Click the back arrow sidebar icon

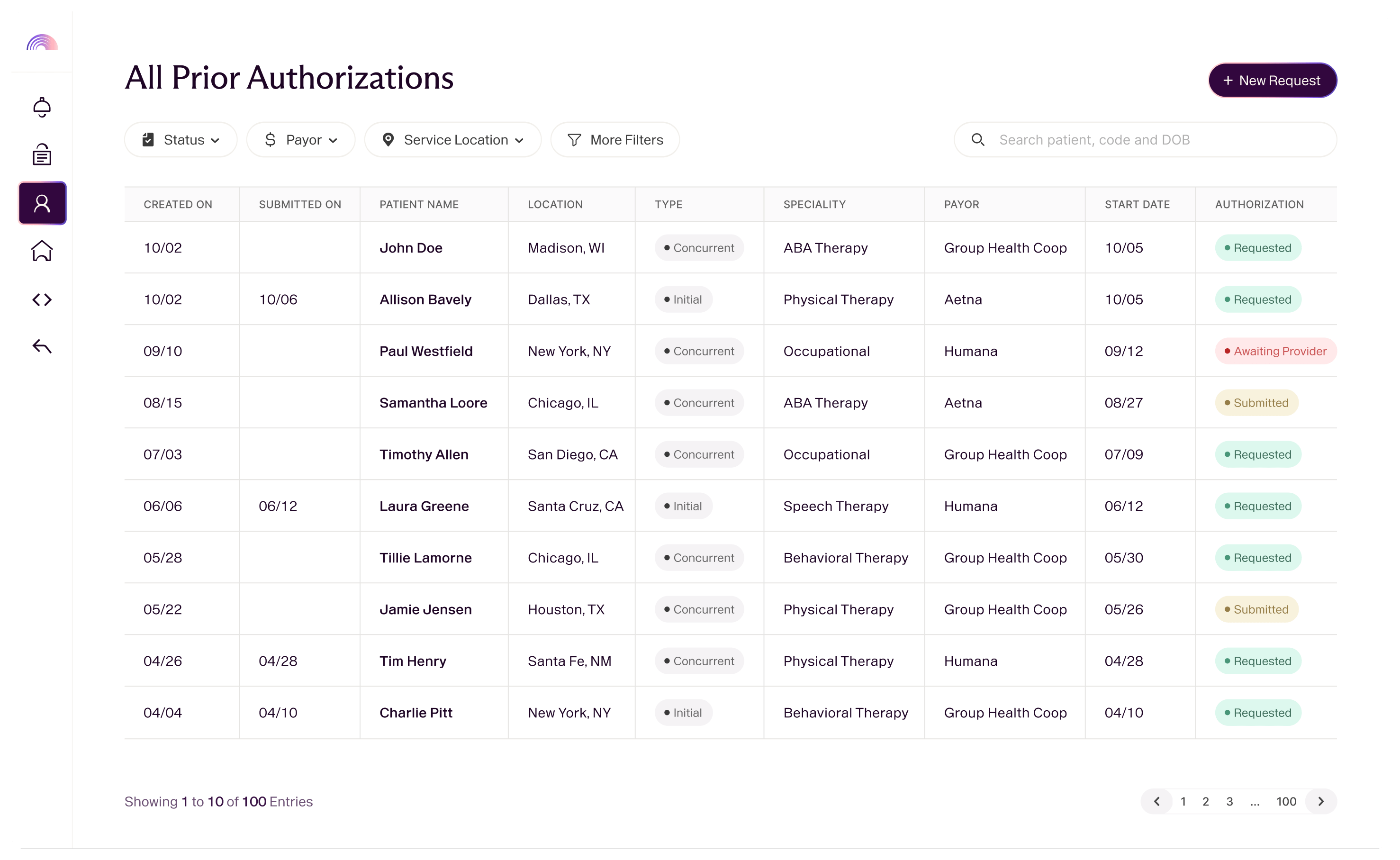pyautogui.click(x=42, y=346)
